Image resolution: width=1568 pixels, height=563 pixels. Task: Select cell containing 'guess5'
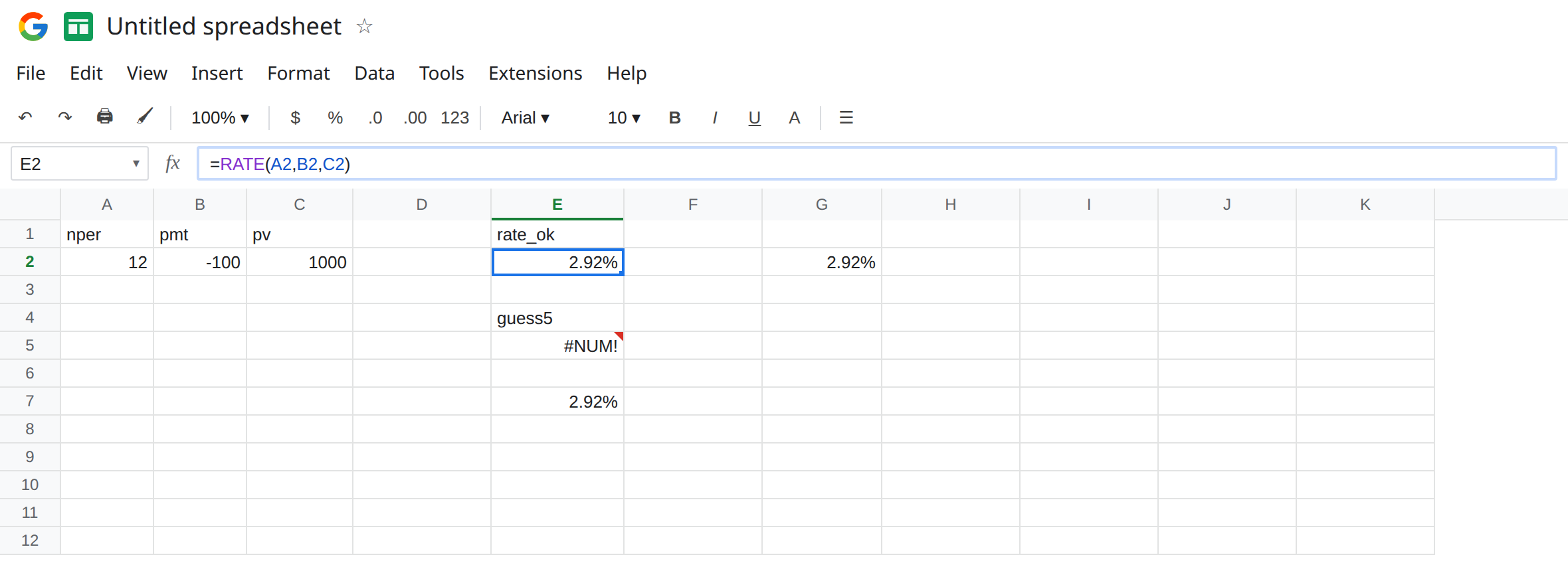point(557,317)
